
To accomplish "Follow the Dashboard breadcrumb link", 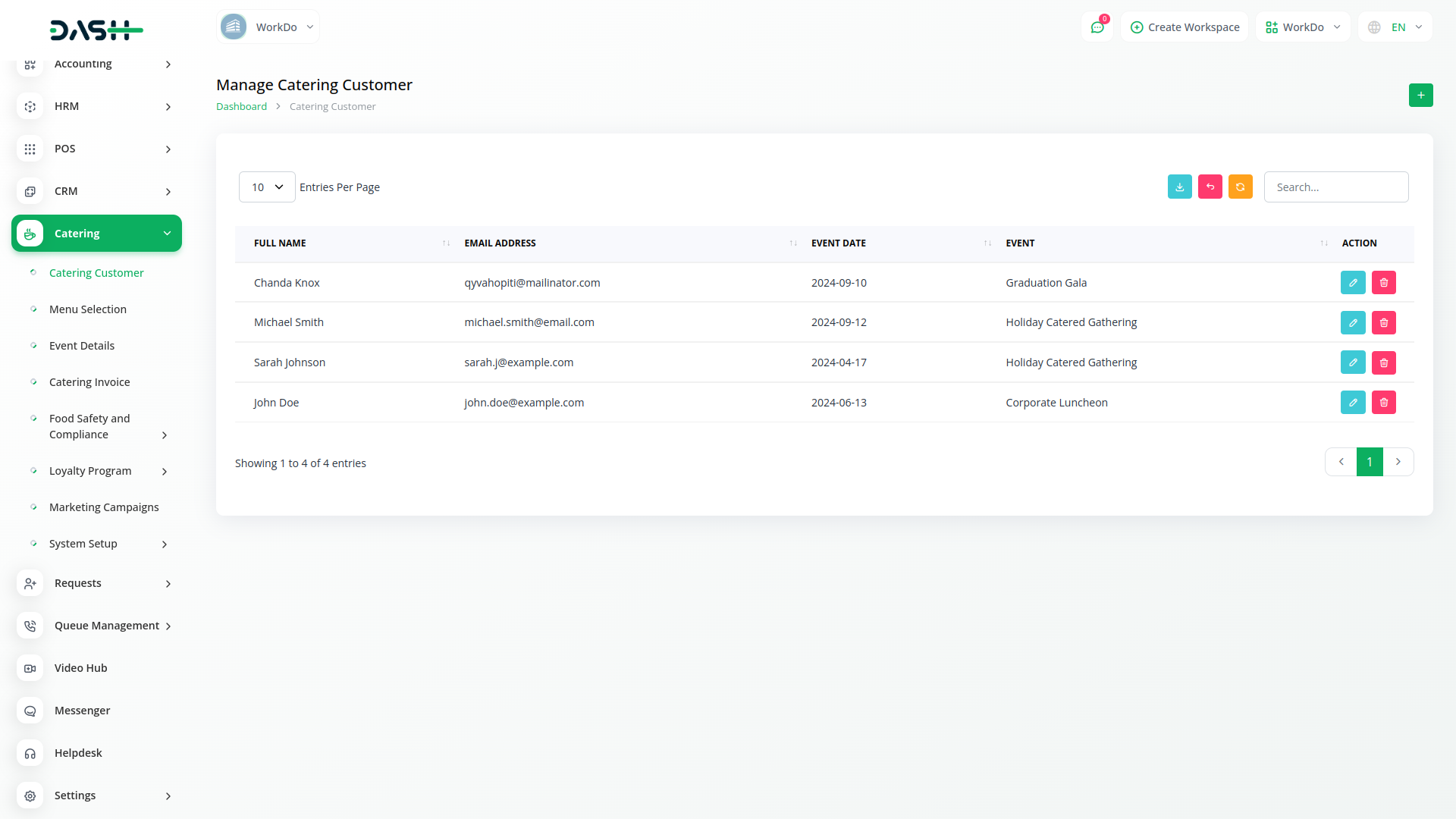I will point(241,107).
